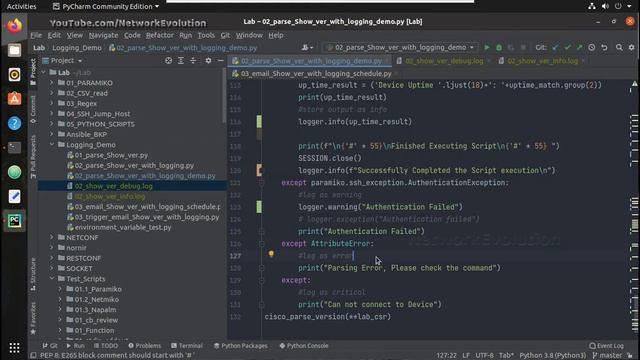Click the volume icon in top bar
The image size is (640, 360).
[x=605, y=6]
